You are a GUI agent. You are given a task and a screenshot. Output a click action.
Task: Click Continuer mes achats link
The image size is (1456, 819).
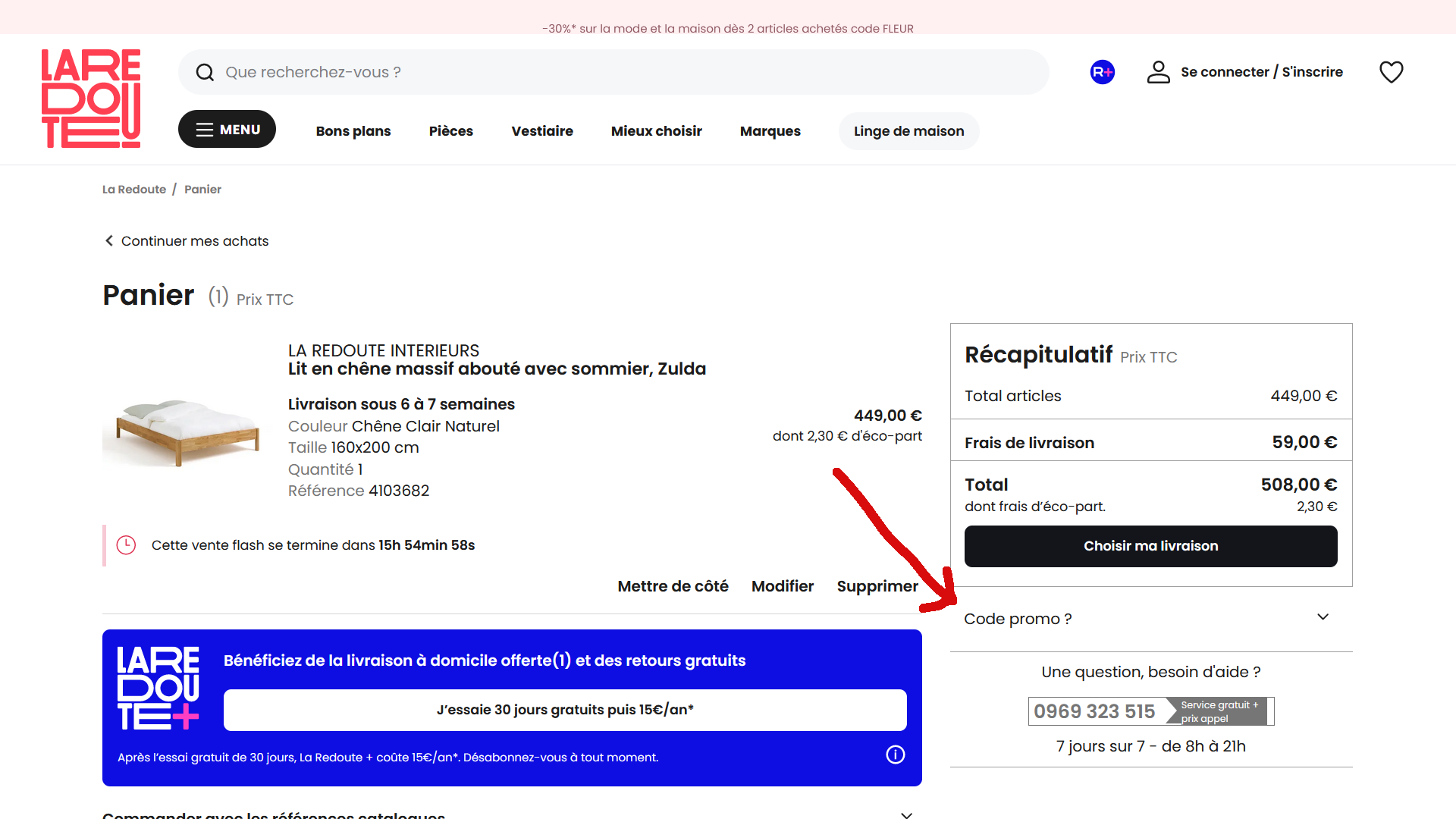(x=187, y=241)
